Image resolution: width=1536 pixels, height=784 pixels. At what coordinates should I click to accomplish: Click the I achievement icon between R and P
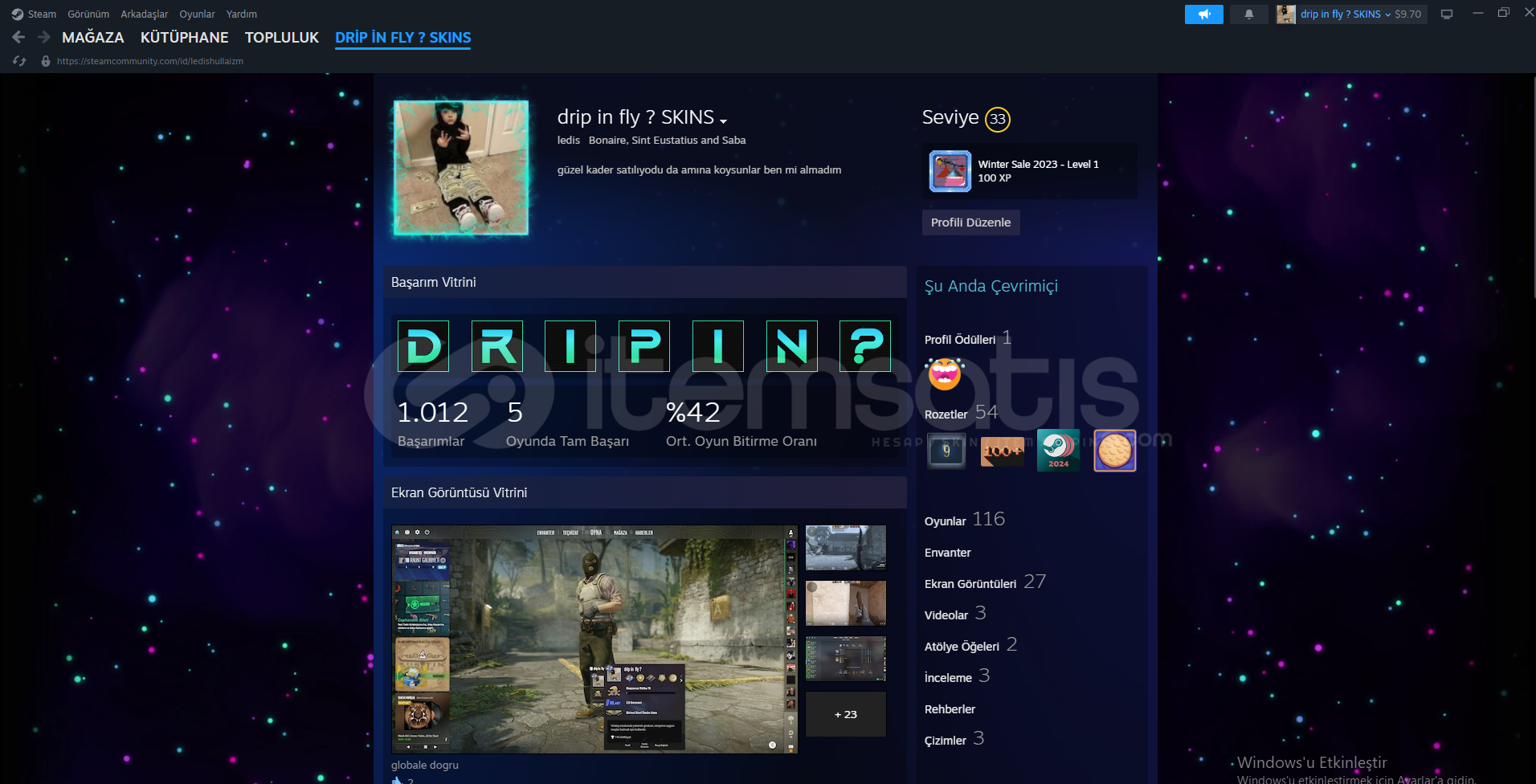[x=570, y=346]
